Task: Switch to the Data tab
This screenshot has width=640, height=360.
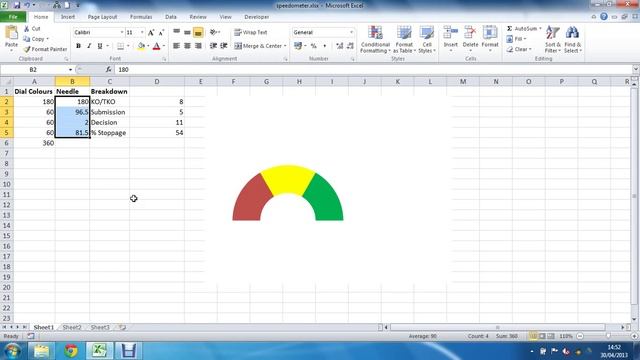Action: click(171, 17)
